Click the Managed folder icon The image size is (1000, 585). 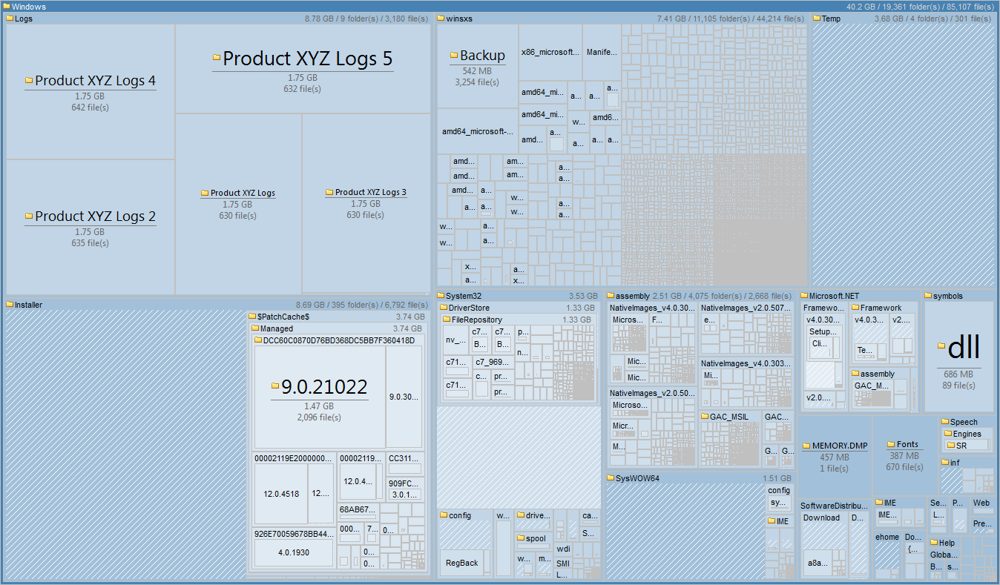(x=255, y=329)
